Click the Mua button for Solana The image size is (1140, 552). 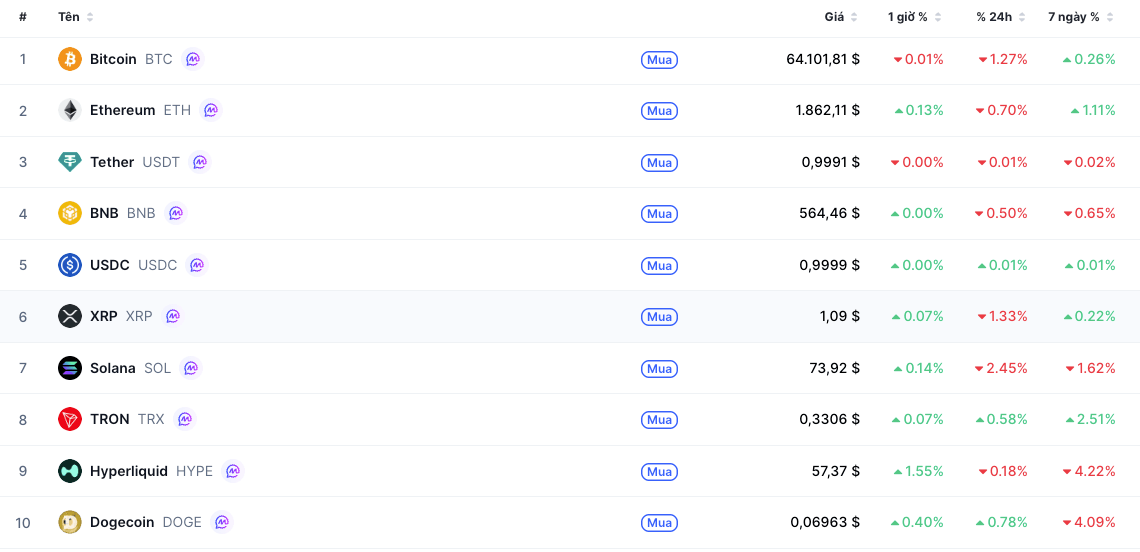coord(659,369)
